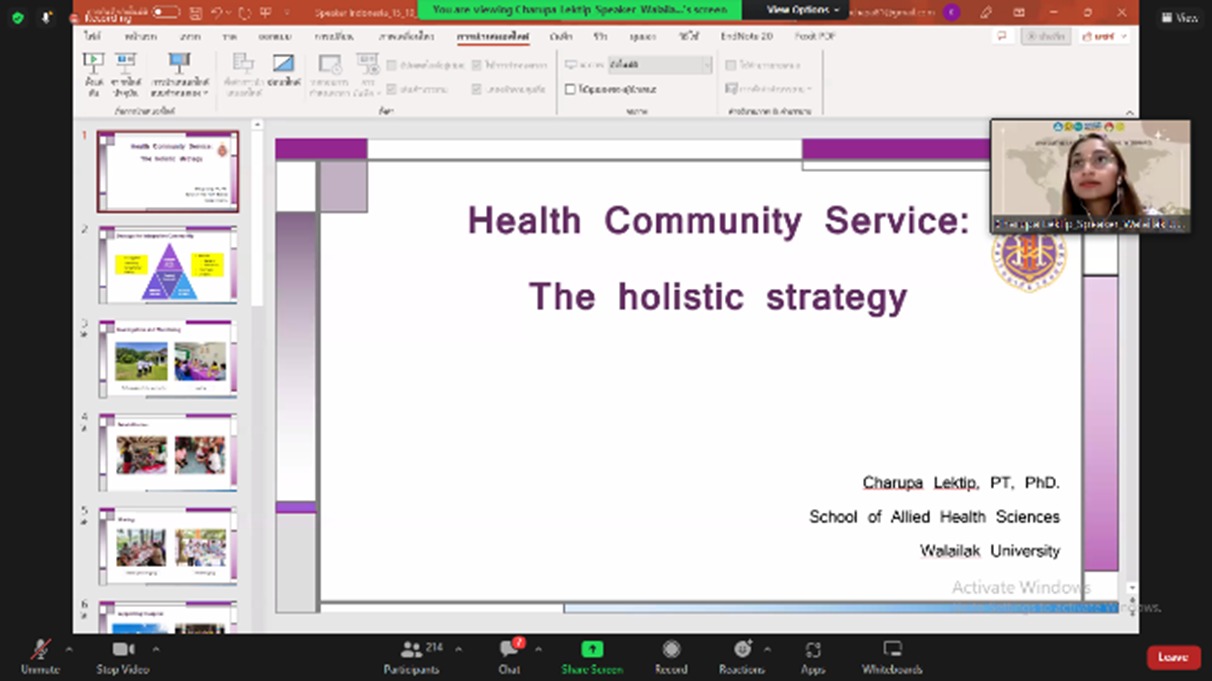Select slide 2 thumbnail with triangle diagram
This screenshot has height=681, width=1212.
tap(168, 265)
